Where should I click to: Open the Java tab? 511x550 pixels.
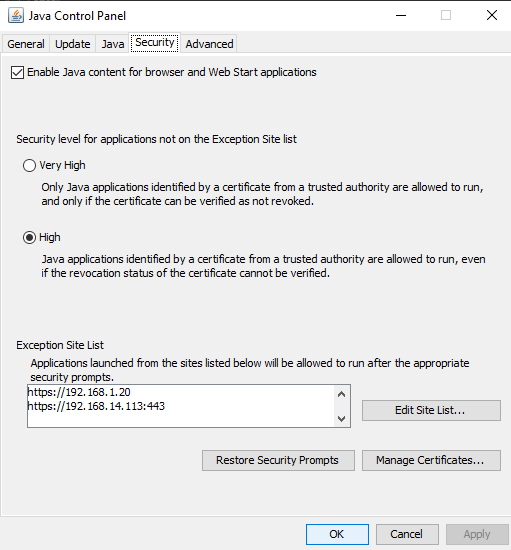113,44
